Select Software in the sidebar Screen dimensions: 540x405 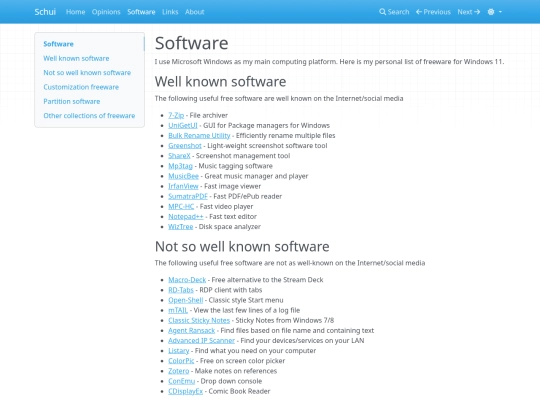(59, 44)
